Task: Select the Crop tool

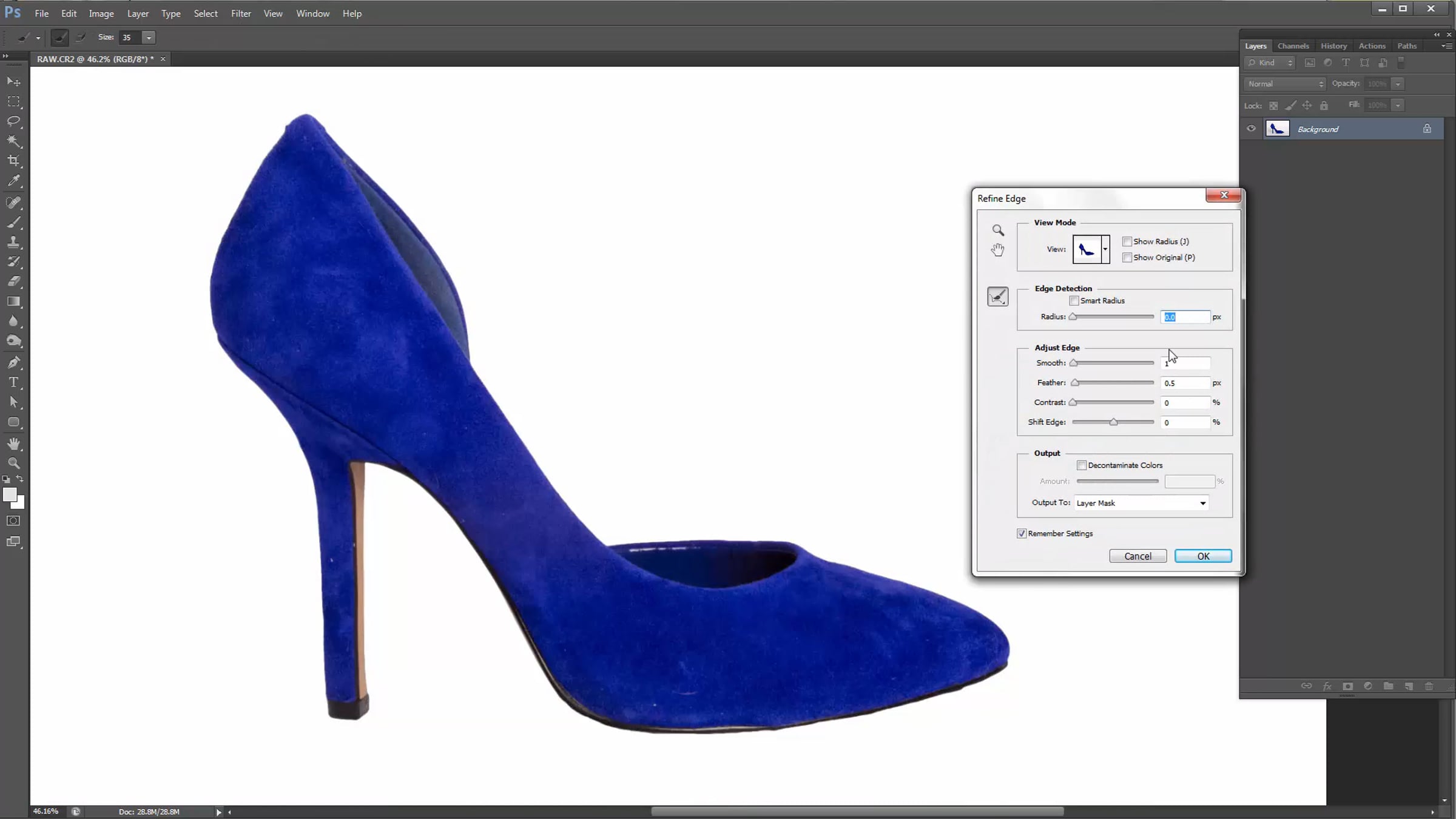Action: [x=13, y=161]
